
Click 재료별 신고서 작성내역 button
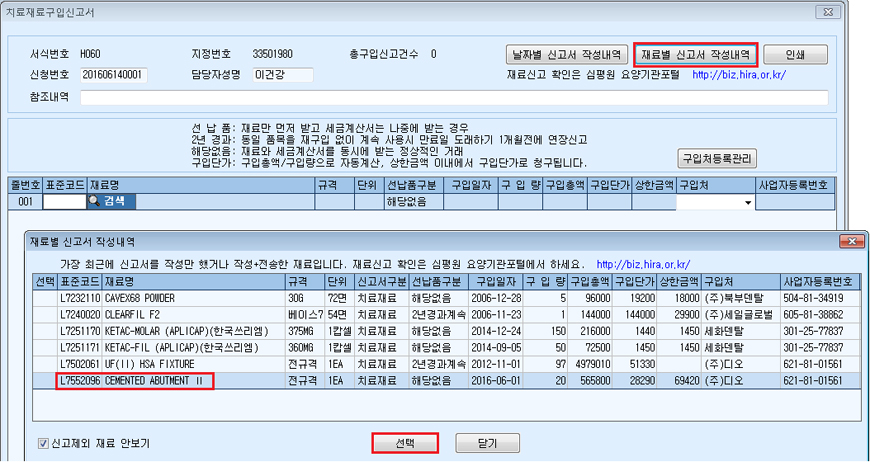click(x=696, y=54)
